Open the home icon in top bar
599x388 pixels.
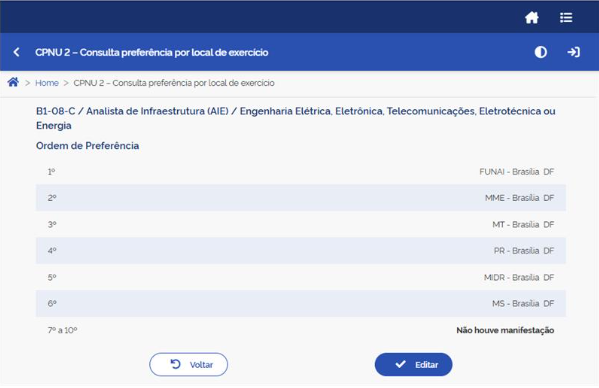(x=531, y=18)
